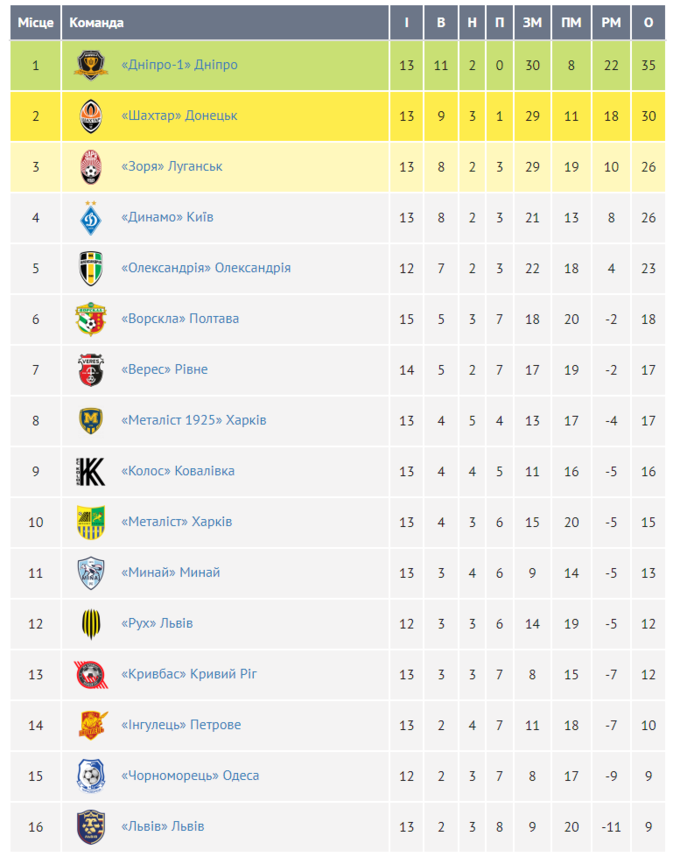680x864 pixels.
Task: Click the Rukh Lviv team crest
Action: click(91, 624)
